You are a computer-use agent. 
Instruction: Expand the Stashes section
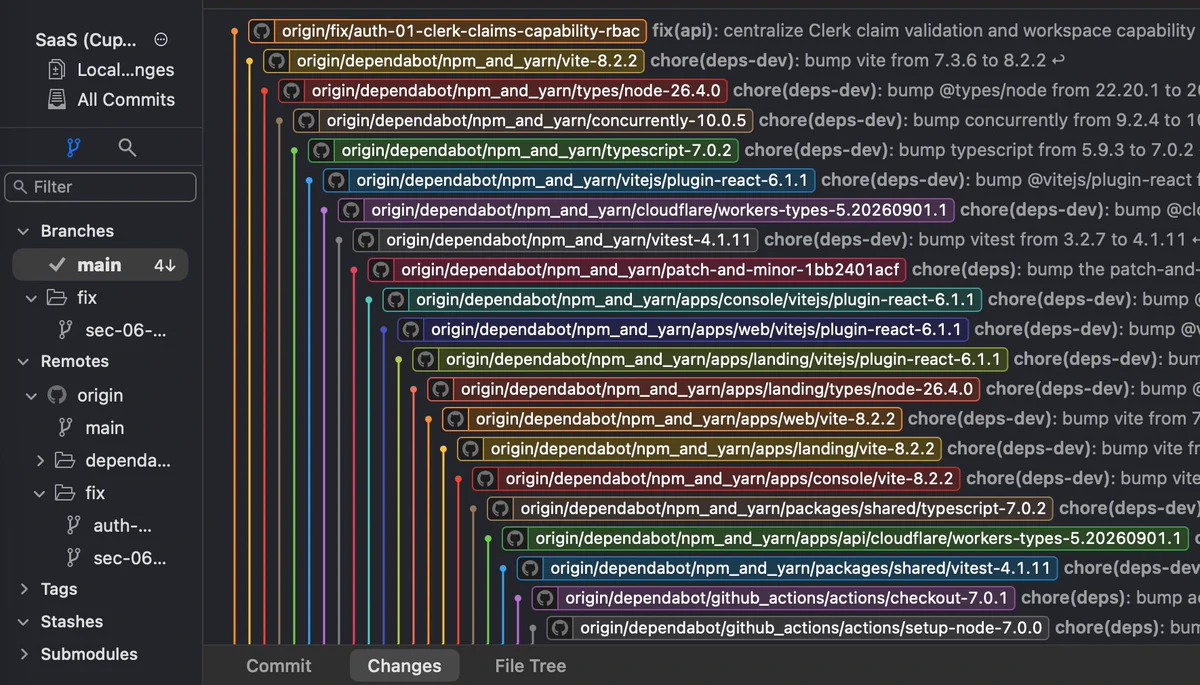point(24,622)
